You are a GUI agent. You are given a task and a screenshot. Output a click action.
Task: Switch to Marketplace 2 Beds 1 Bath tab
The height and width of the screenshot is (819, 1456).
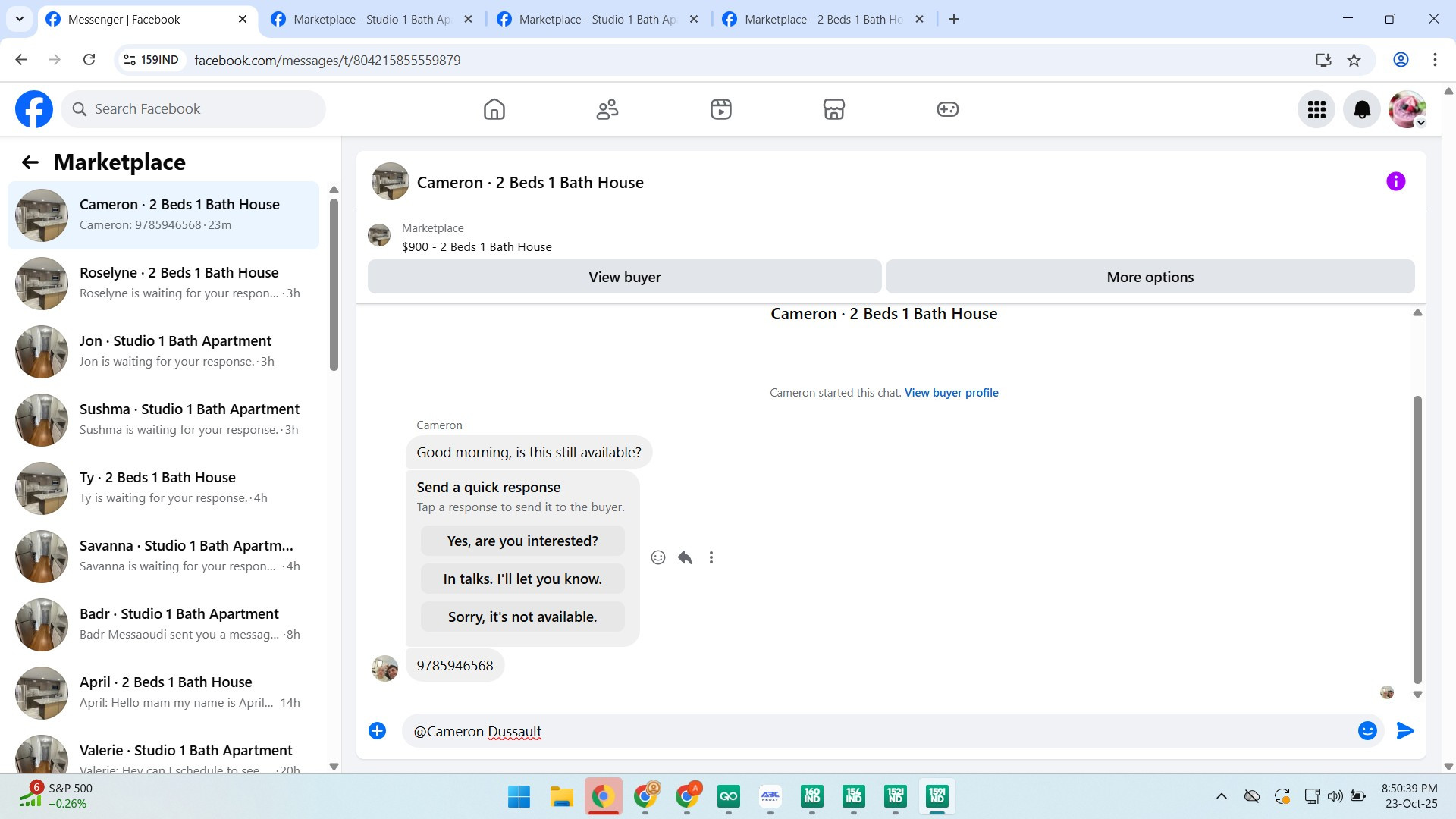pos(823,20)
